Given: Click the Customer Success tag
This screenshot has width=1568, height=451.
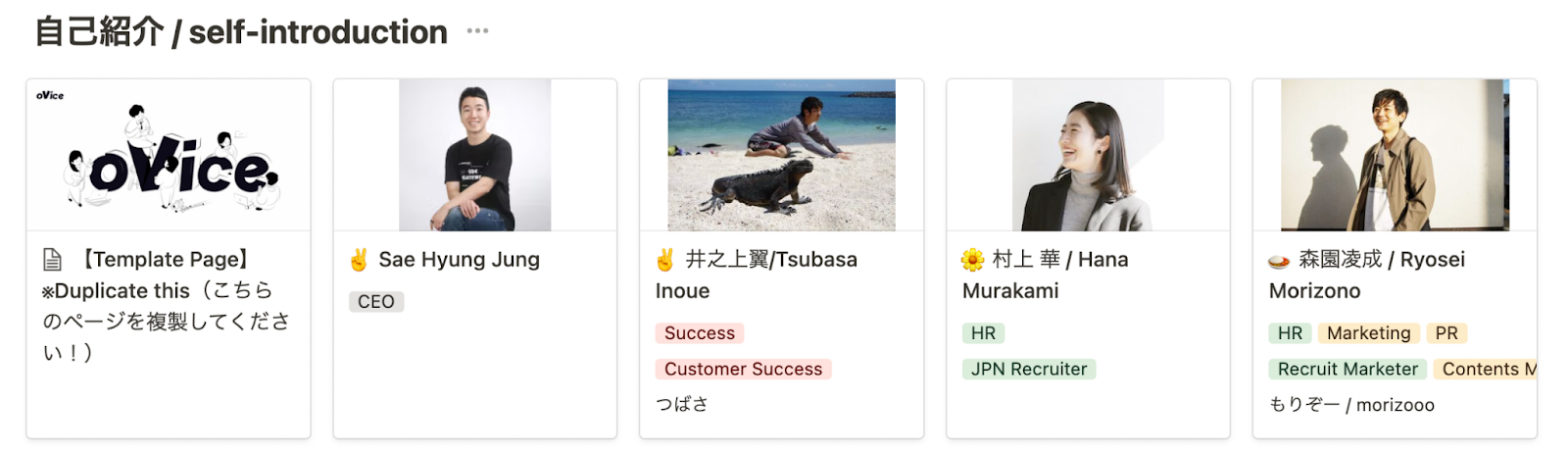Looking at the screenshot, I should (x=743, y=369).
